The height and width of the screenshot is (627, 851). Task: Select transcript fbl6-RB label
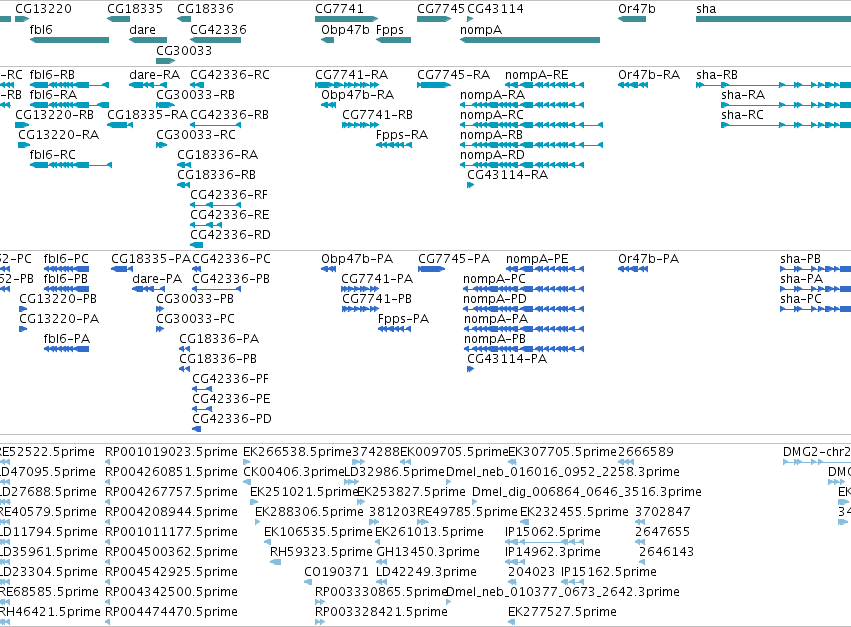52,75
